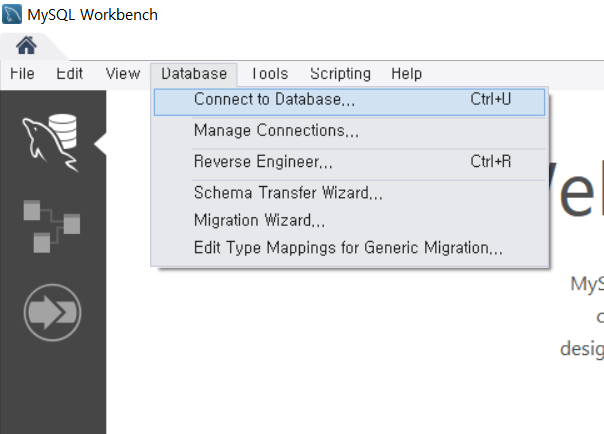This screenshot has width=604, height=434.
Task: Choose Connect to Database… menu entry
Action: [x=349, y=102]
